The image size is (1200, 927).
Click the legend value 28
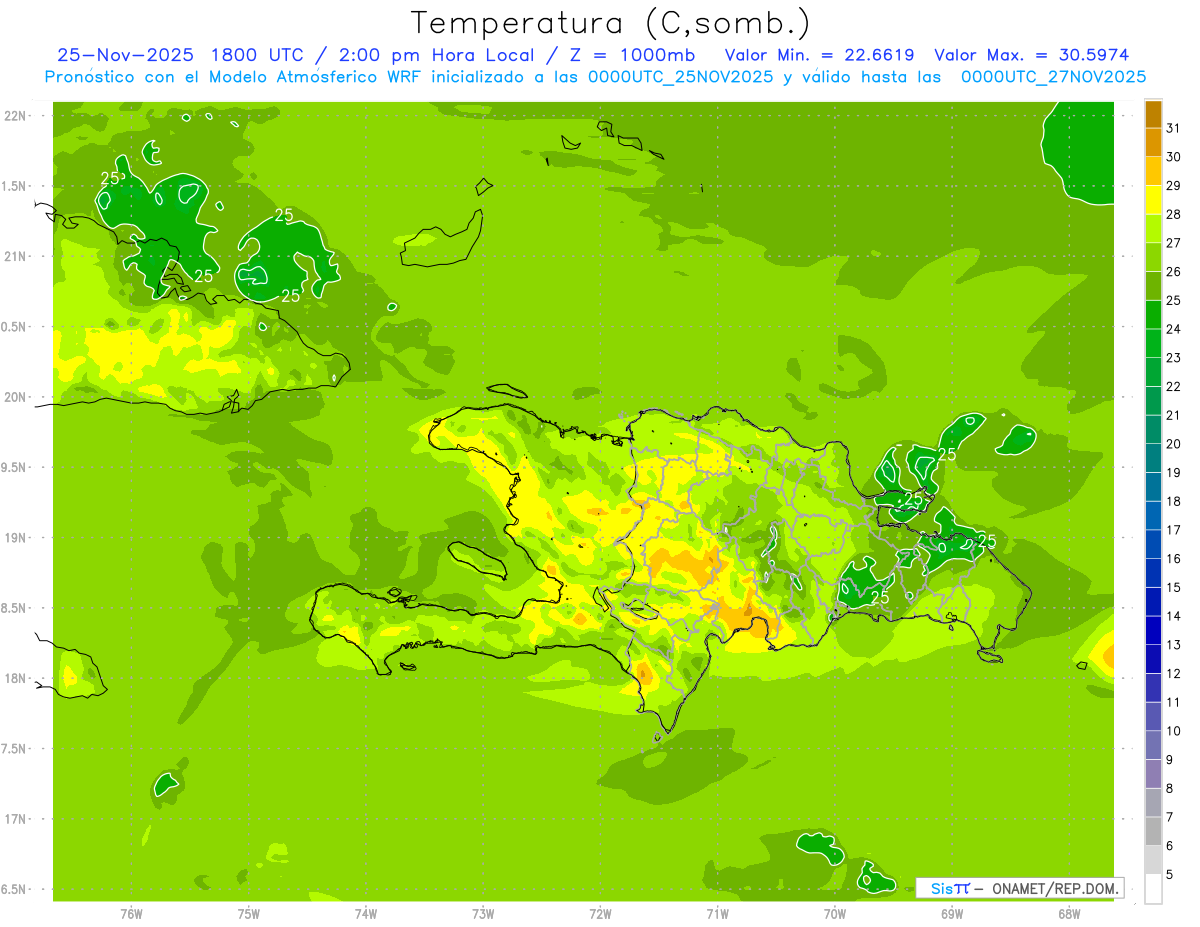[1174, 214]
